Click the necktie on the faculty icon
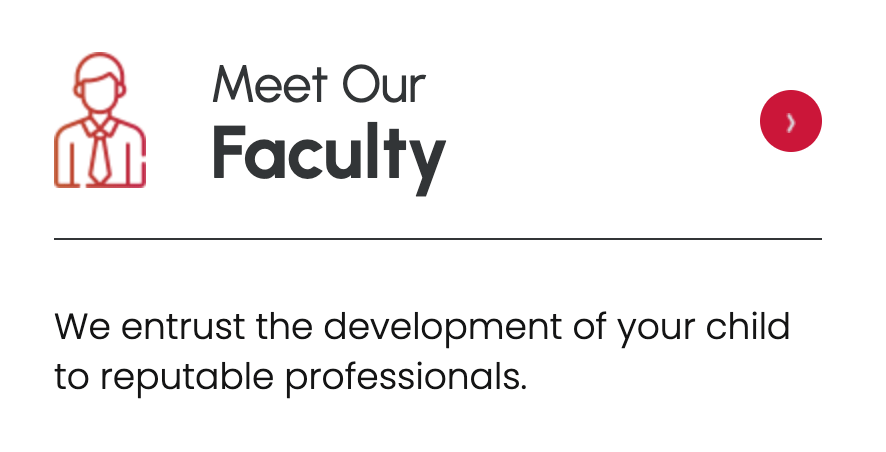This screenshot has height=452, width=886. (100, 157)
